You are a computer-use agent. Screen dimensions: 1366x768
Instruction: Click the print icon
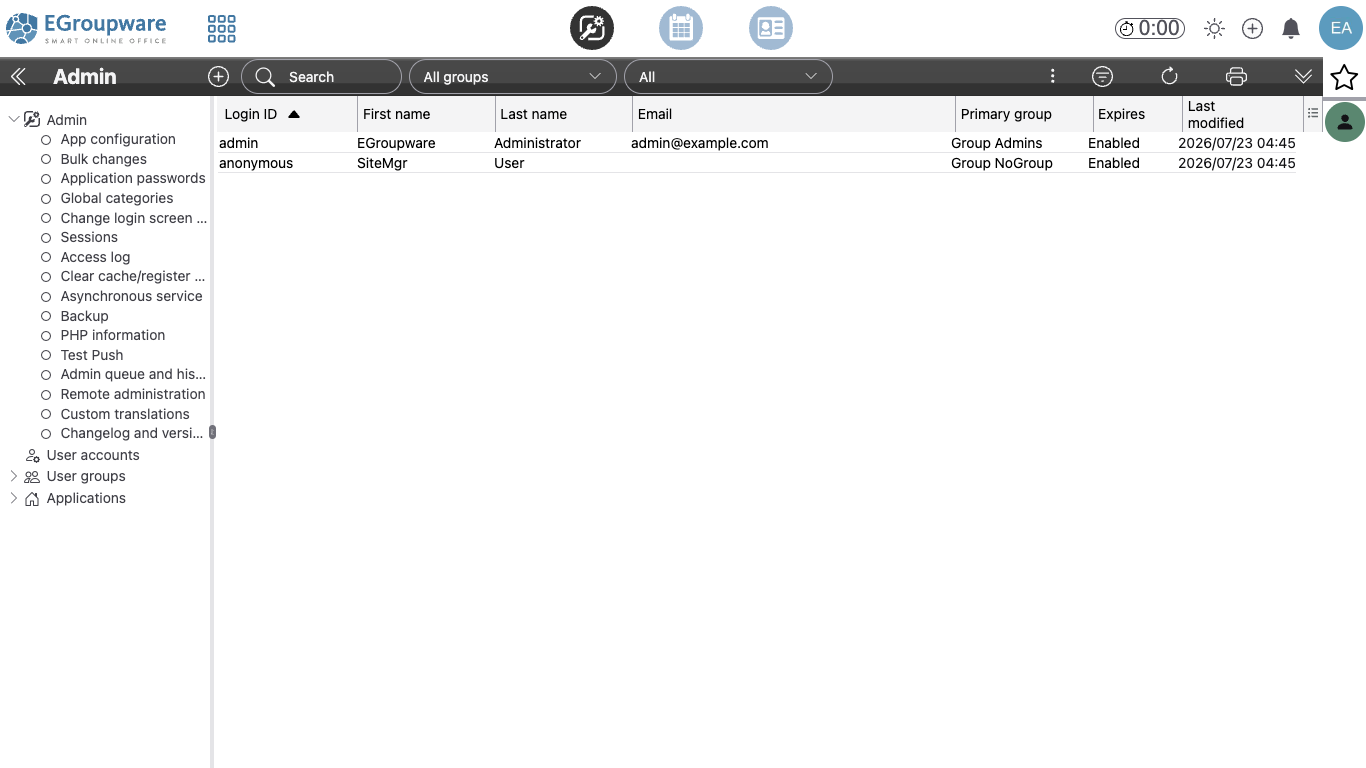pyautogui.click(x=1236, y=77)
